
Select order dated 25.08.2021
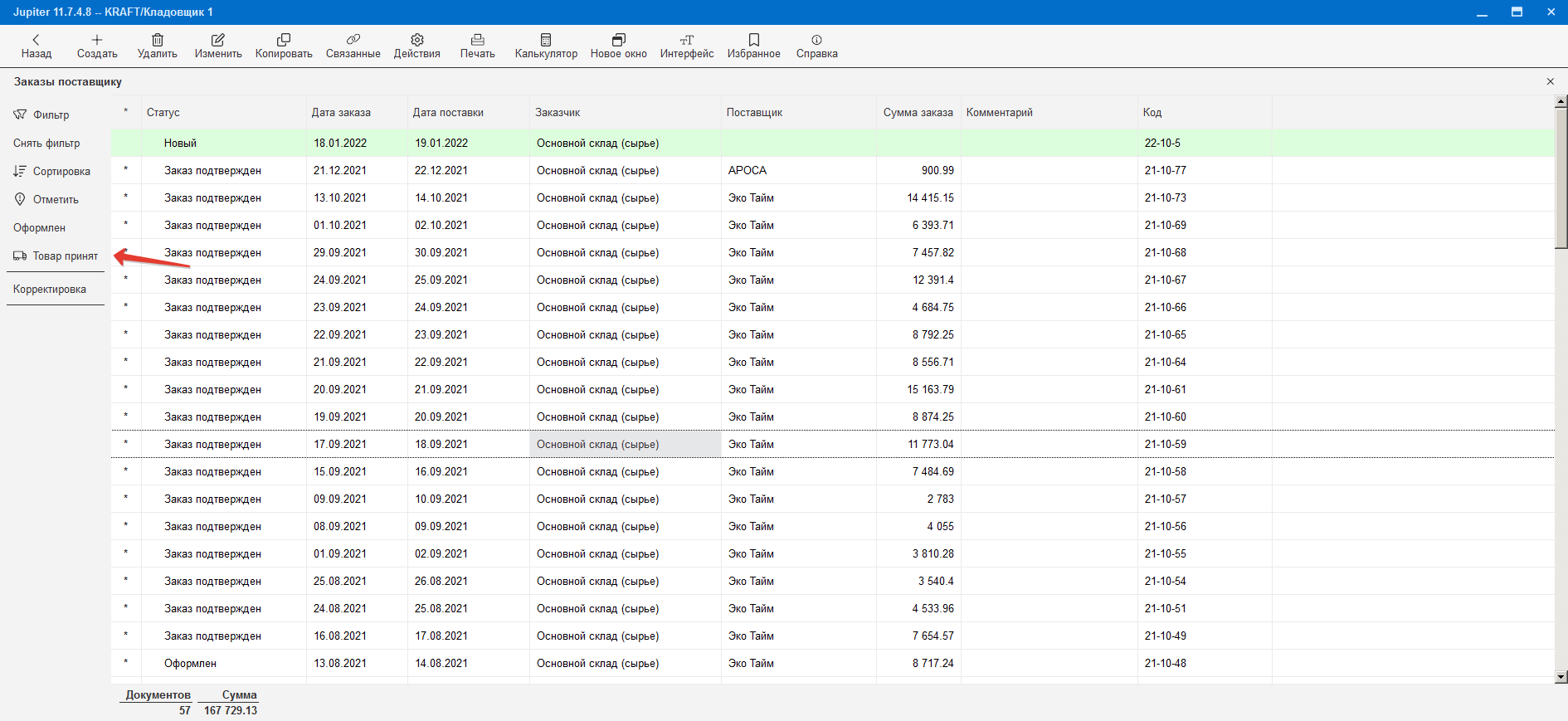[340, 581]
